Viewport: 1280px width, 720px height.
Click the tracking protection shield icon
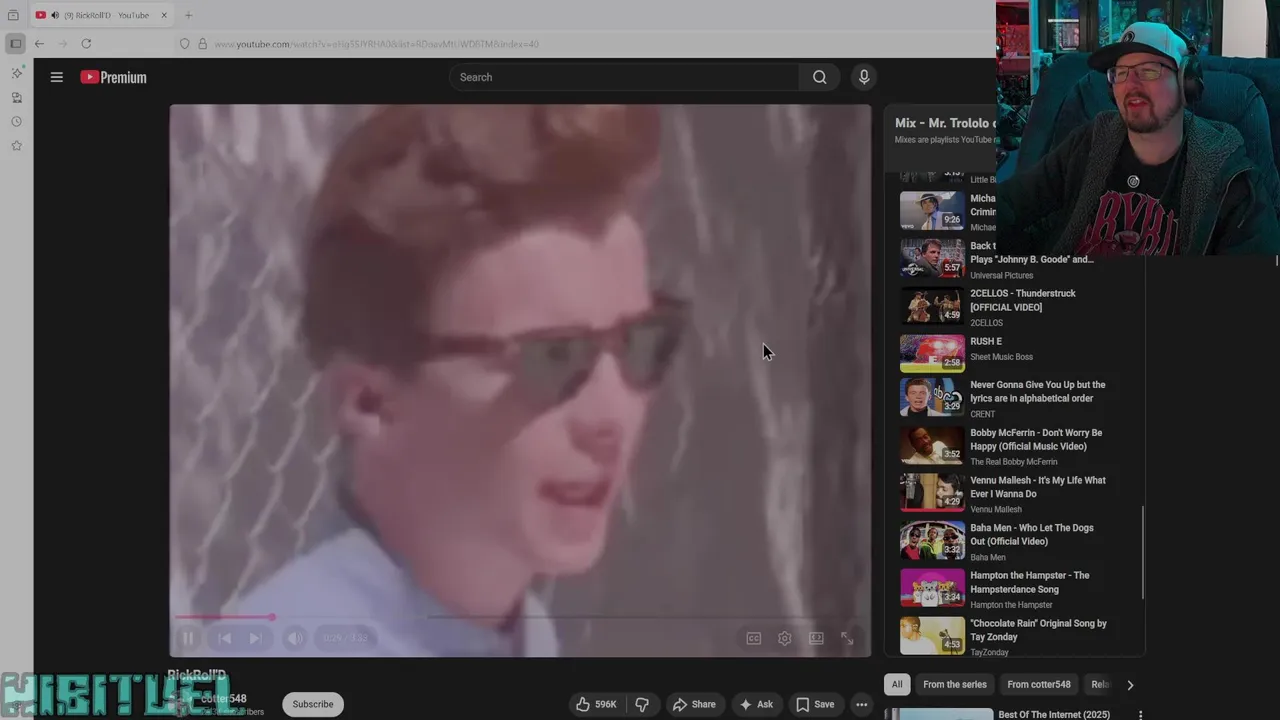coord(185,44)
